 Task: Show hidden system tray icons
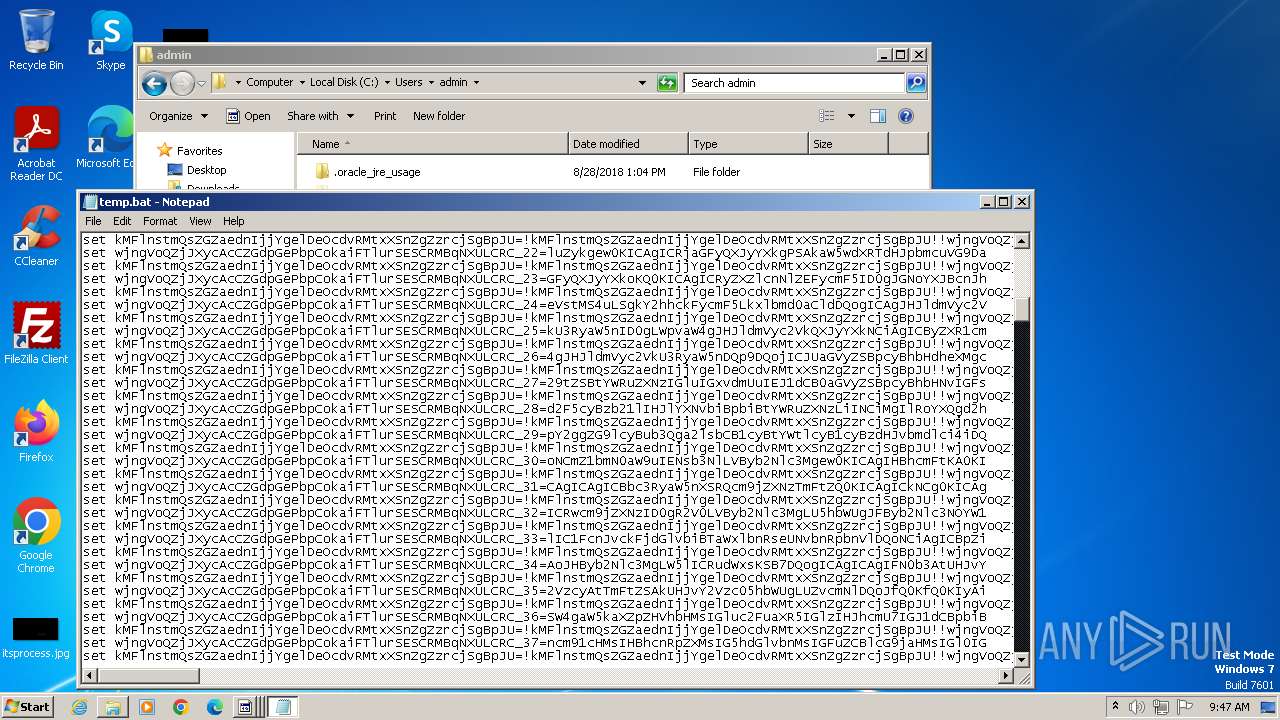(1115, 707)
